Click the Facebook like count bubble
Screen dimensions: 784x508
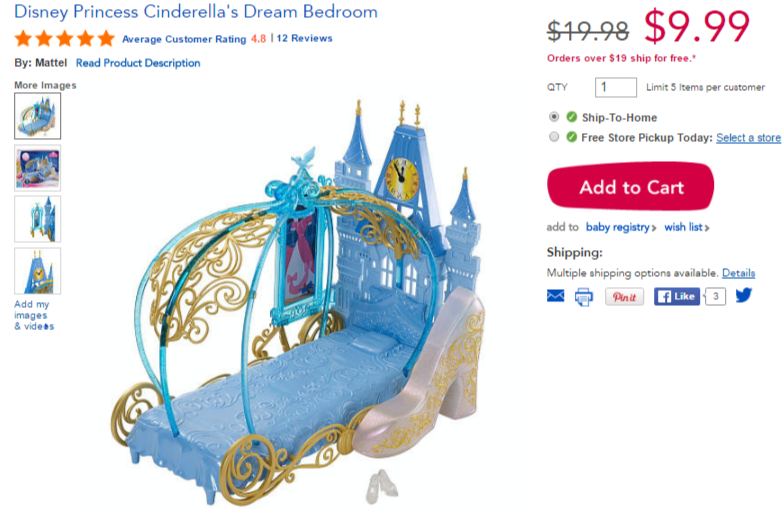tap(715, 296)
